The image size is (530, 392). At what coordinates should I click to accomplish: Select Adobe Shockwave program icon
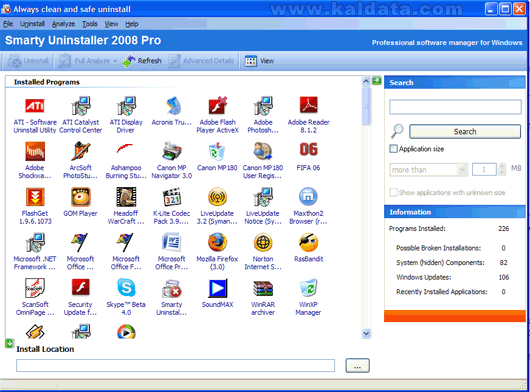(x=35, y=151)
